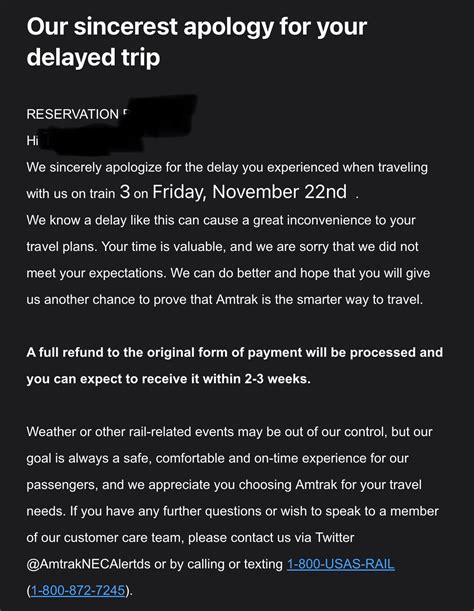Viewport: 474px width, 611px height.
Task: Click the train number 3
Action: [x=125, y=192]
